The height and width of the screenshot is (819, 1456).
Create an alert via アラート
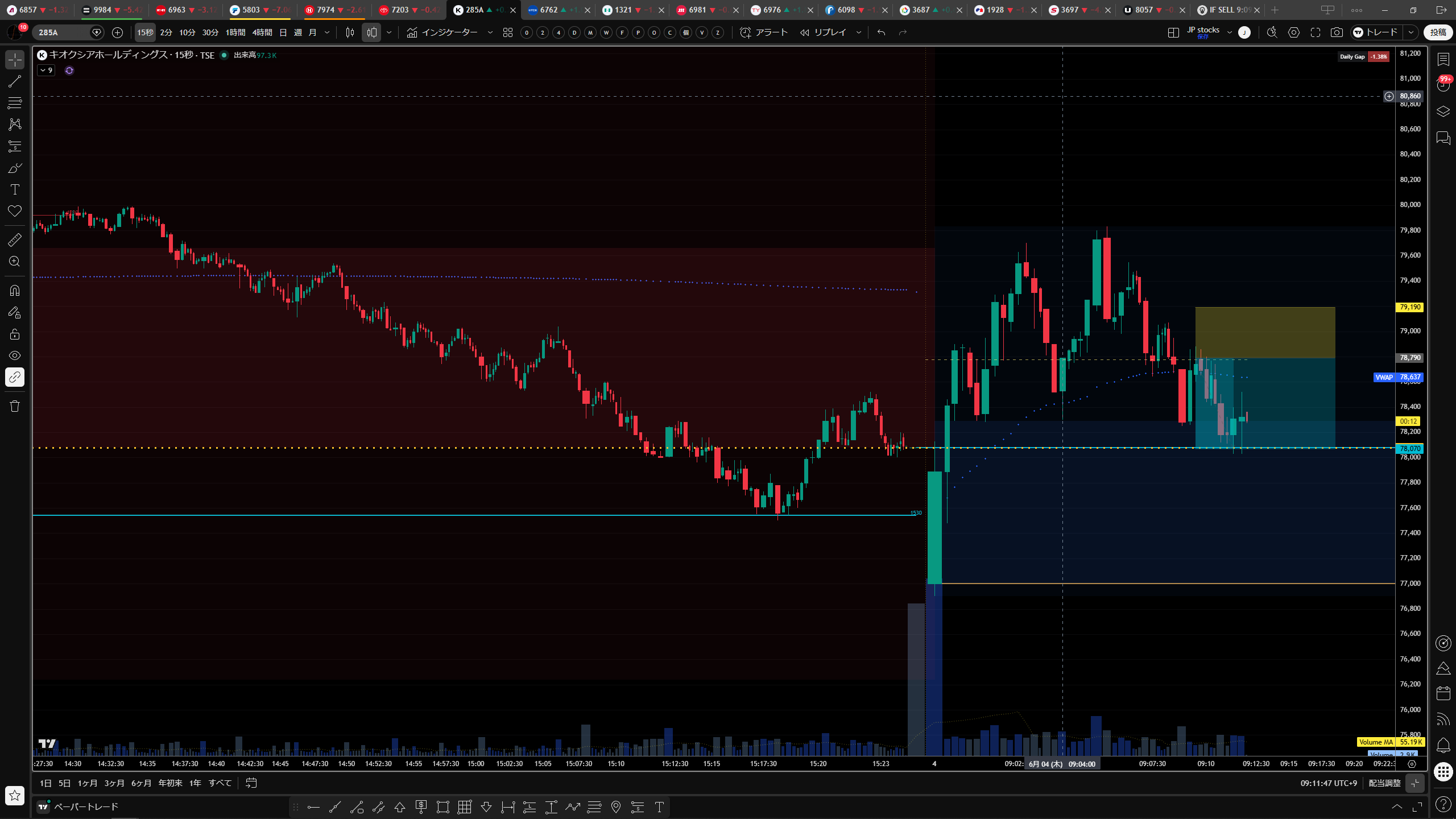[764, 32]
